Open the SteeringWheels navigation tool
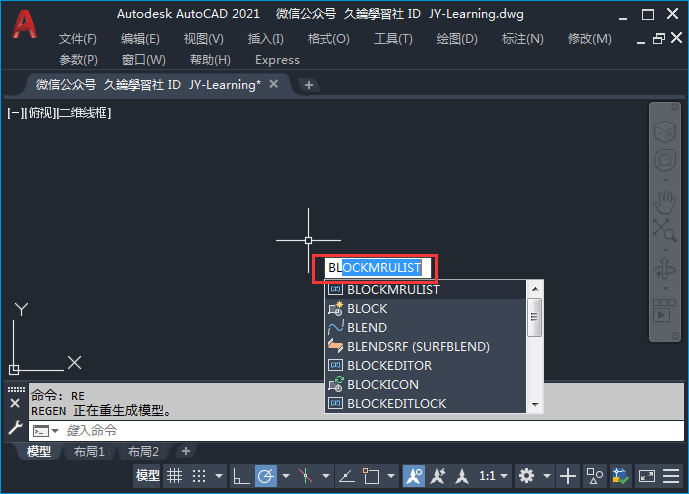Viewport: 689px width, 494px height. (665, 160)
